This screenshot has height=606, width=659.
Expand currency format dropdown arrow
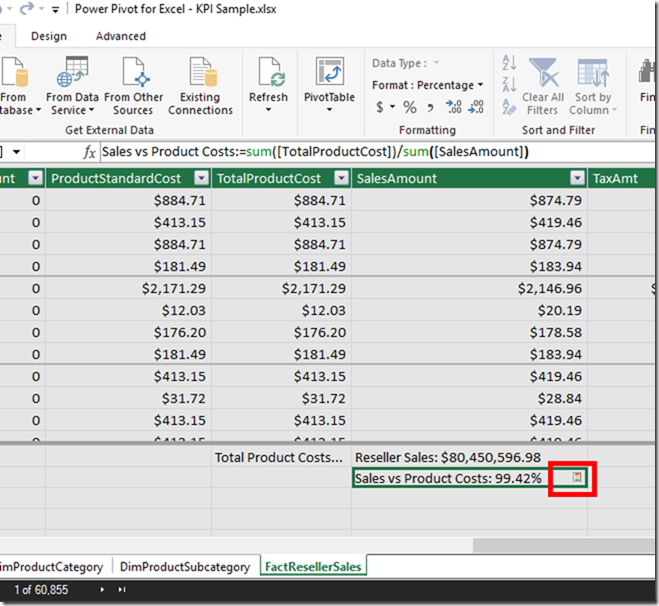point(393,107)
